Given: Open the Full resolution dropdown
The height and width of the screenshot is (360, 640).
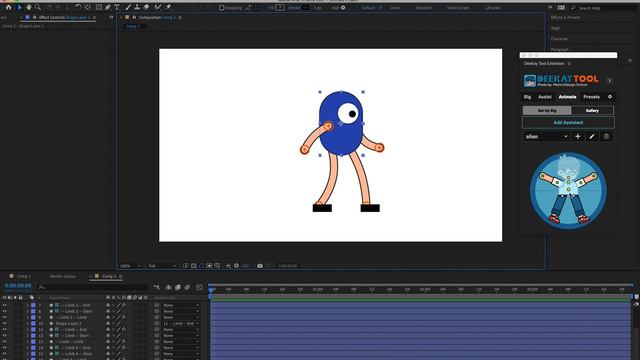Looking at the screenshot, I should pyautogui.click(x=162, y=266).
